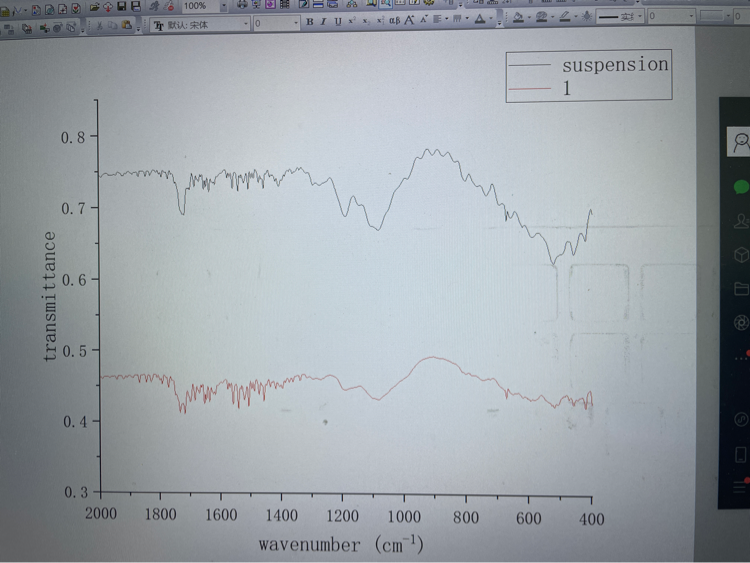This screenshot has width=750, height=563.
Task: Open the chat bubble icon in sidebar
Action: [x=740, y=186]
